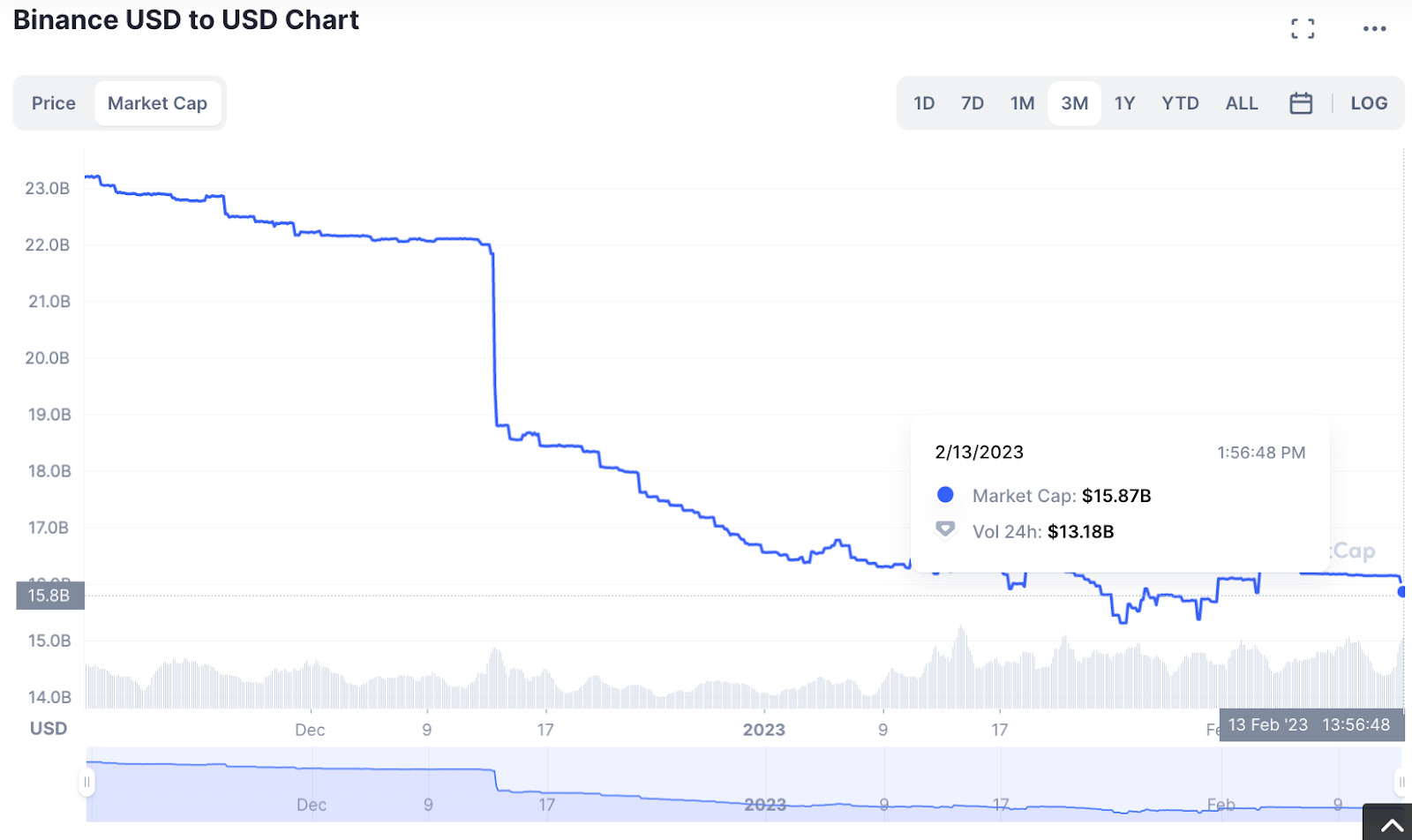Open the chart in fullscreen mode
Screen dimensions: 1412x840
click(x=1303, y=29)
